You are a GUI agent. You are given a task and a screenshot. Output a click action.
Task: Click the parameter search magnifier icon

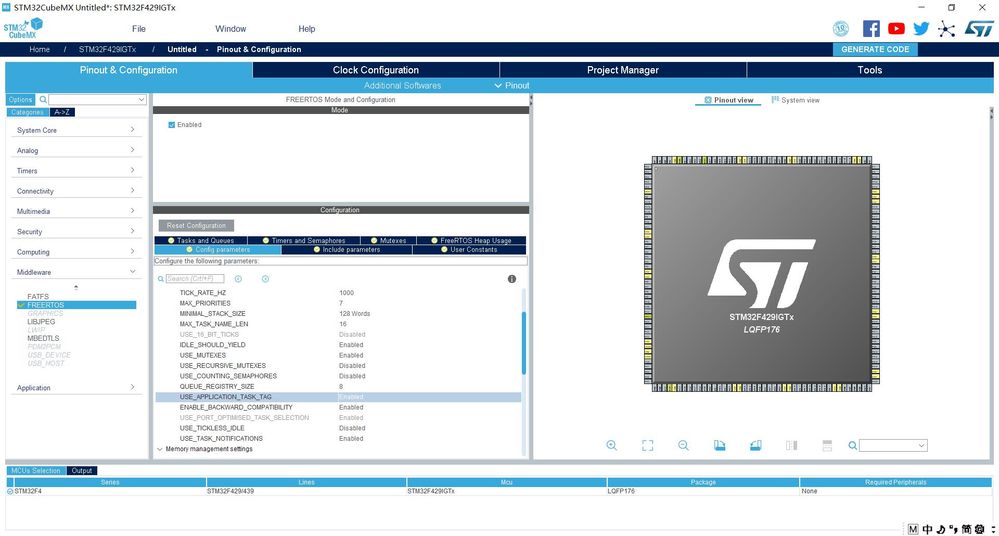(x=161, y=279)
